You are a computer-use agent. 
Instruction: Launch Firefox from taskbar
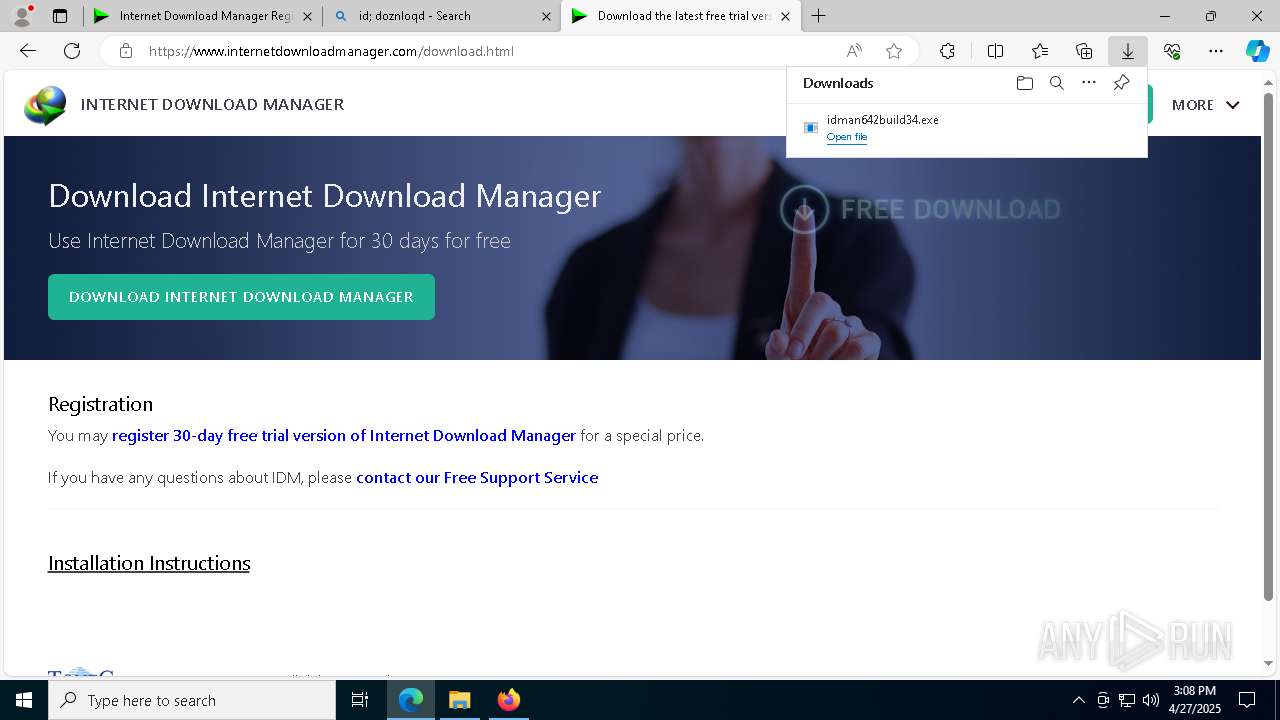point(508,700)
